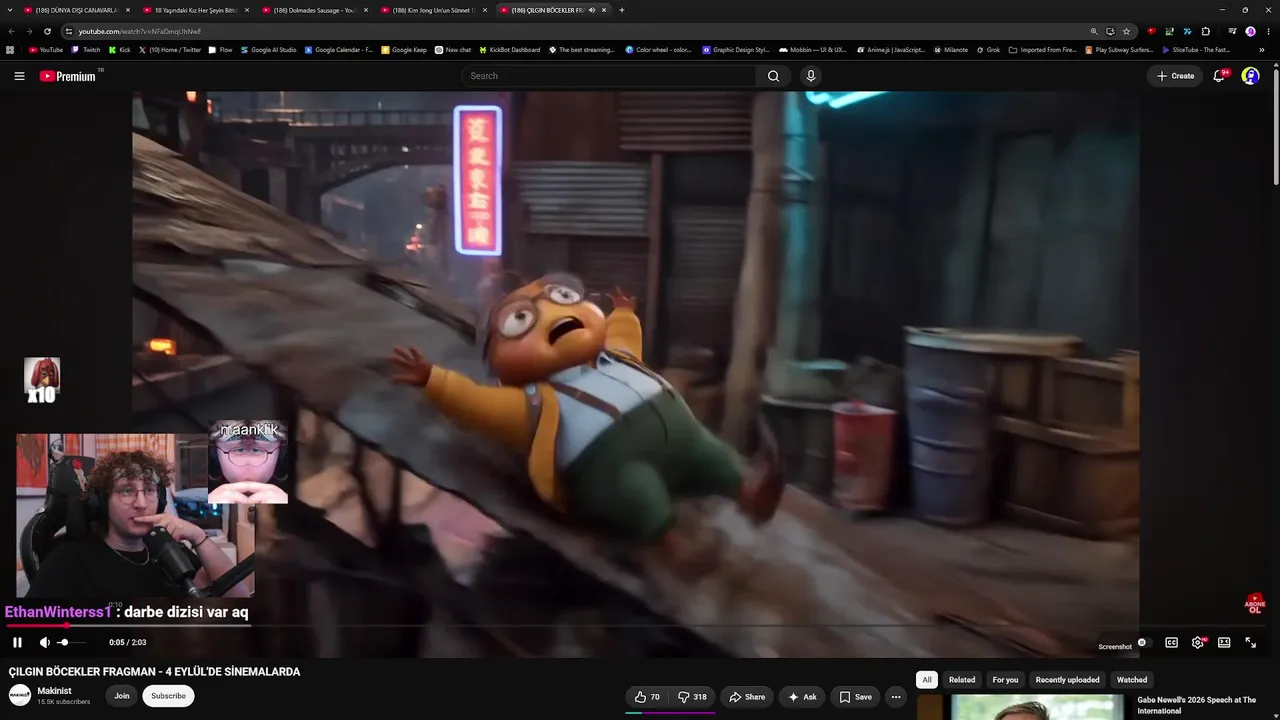Open Create menu
Image resolution: width=1280 pixels, height=720 pixels.
1176,76
